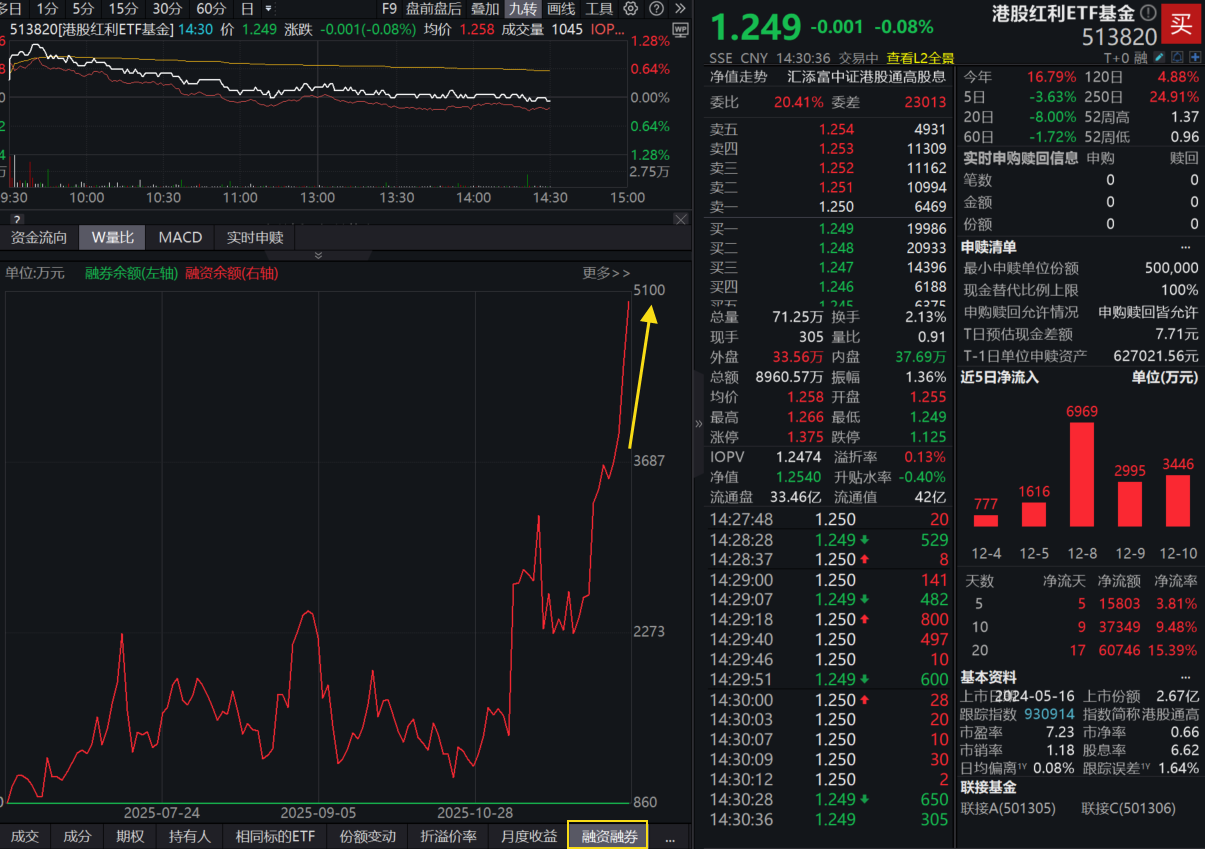Click the pencil edit icon near T+0融
Screen dimensions: 1205x849
point(1159,57)
